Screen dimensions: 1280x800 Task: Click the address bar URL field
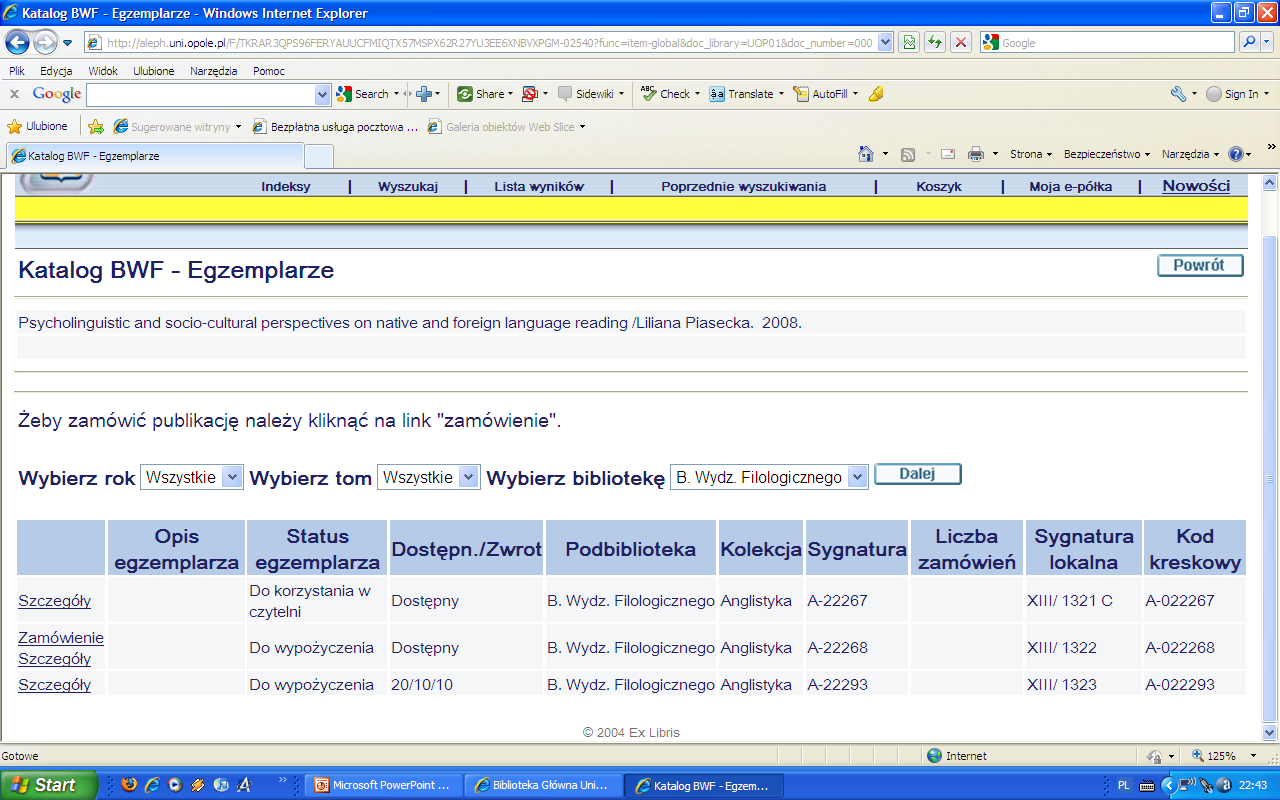(480, 43)
